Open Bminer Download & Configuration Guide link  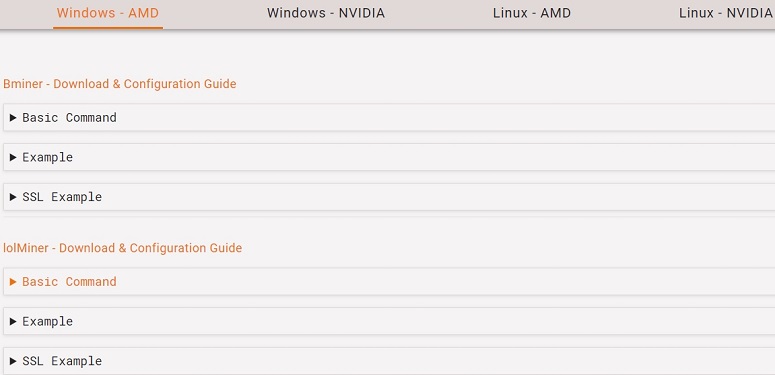point(120,84)
